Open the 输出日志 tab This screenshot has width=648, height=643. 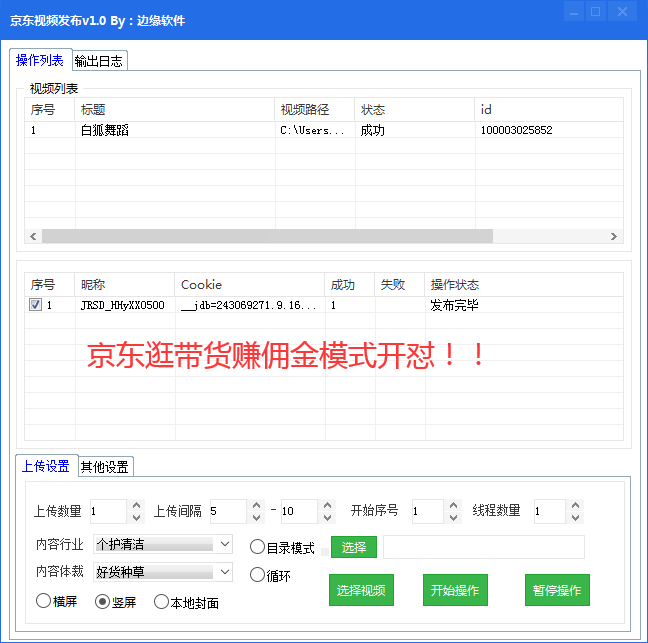(x=99, y=61)
